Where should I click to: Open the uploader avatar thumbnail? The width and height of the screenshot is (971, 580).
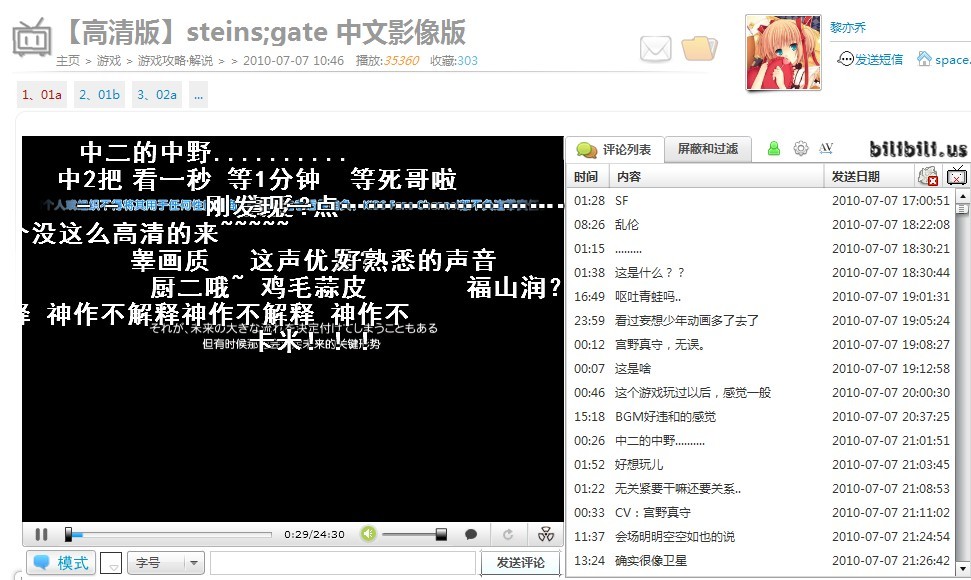click(783, 53)
